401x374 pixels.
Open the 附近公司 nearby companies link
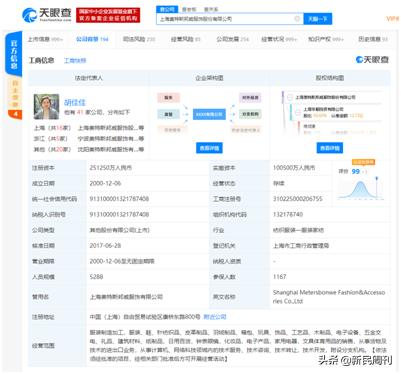[215, 317]
